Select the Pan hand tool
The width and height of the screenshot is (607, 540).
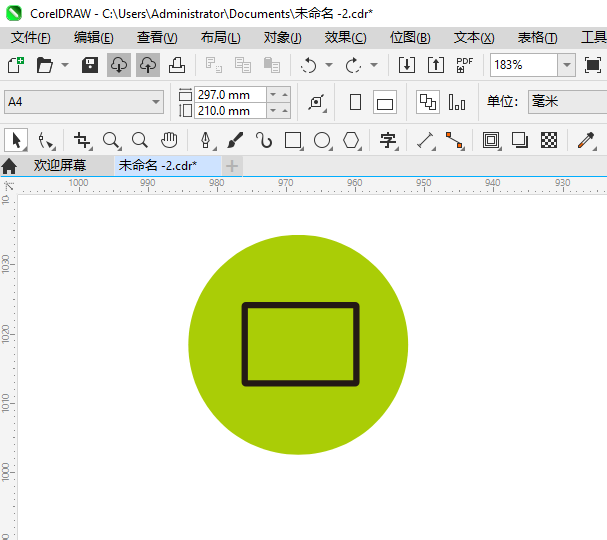(x=169, y=140)
